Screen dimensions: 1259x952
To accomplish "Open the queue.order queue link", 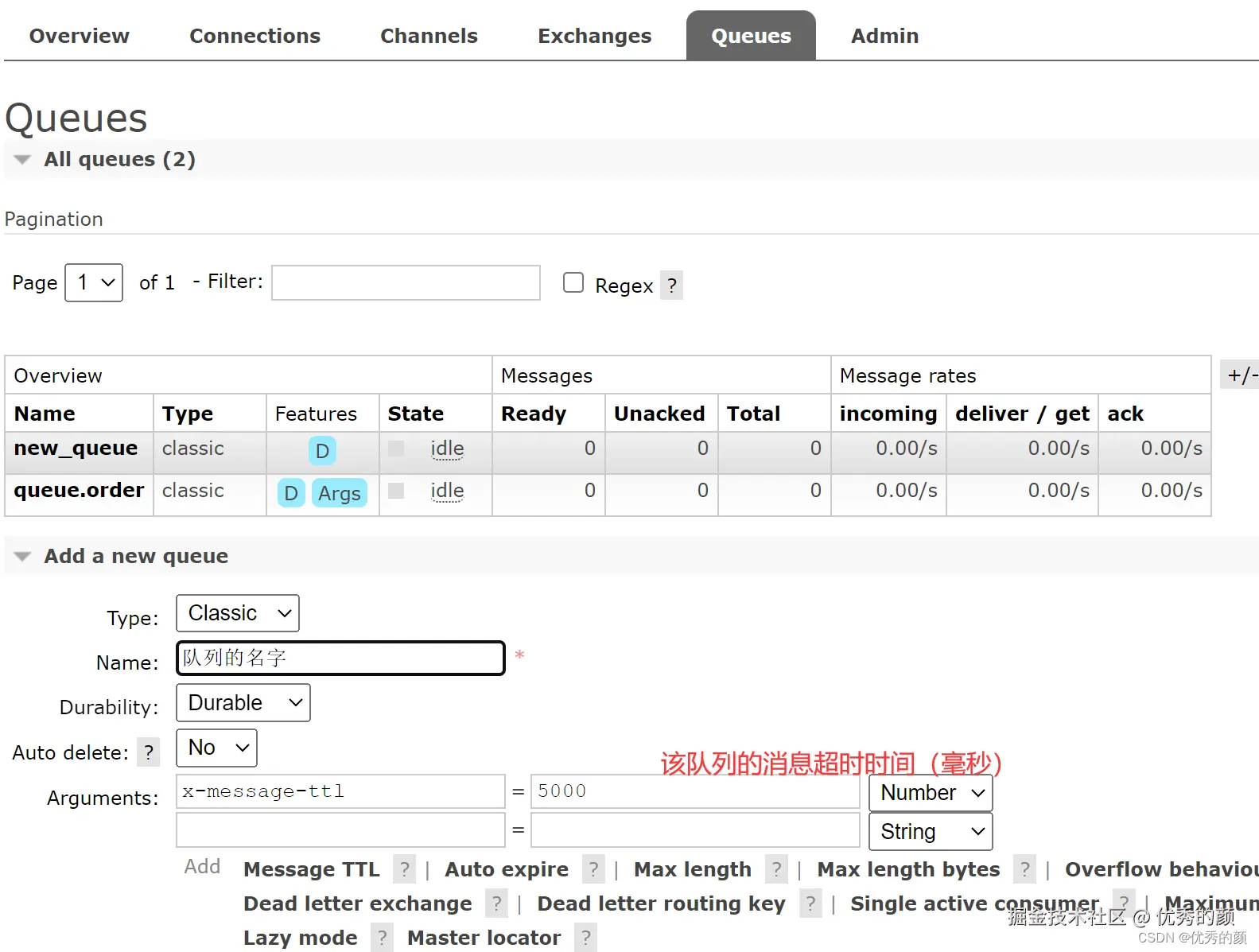I will click(80, 491).
